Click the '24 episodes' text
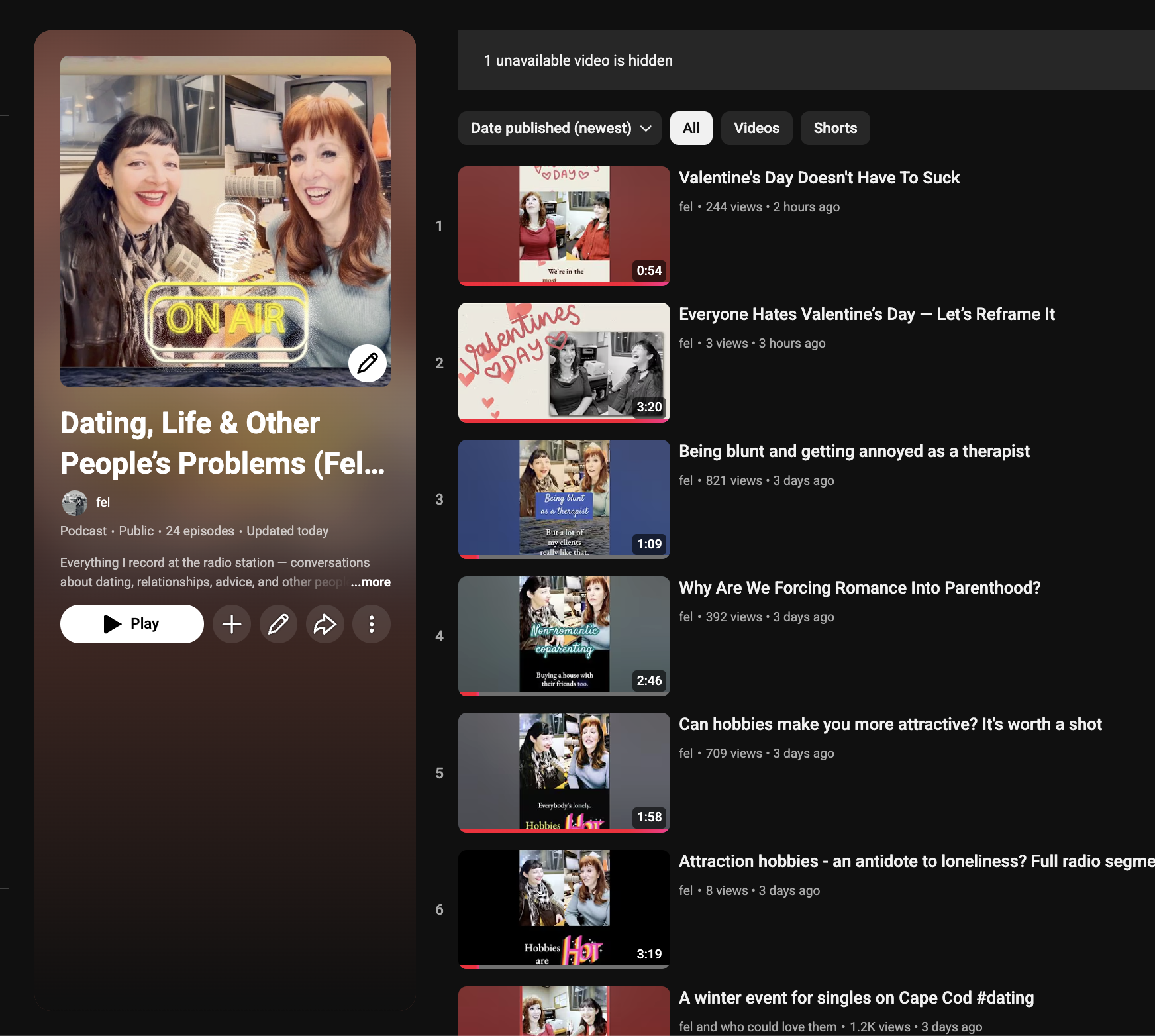Image resolution: width=1155 pixels, height=1036 pixels. 200,531
